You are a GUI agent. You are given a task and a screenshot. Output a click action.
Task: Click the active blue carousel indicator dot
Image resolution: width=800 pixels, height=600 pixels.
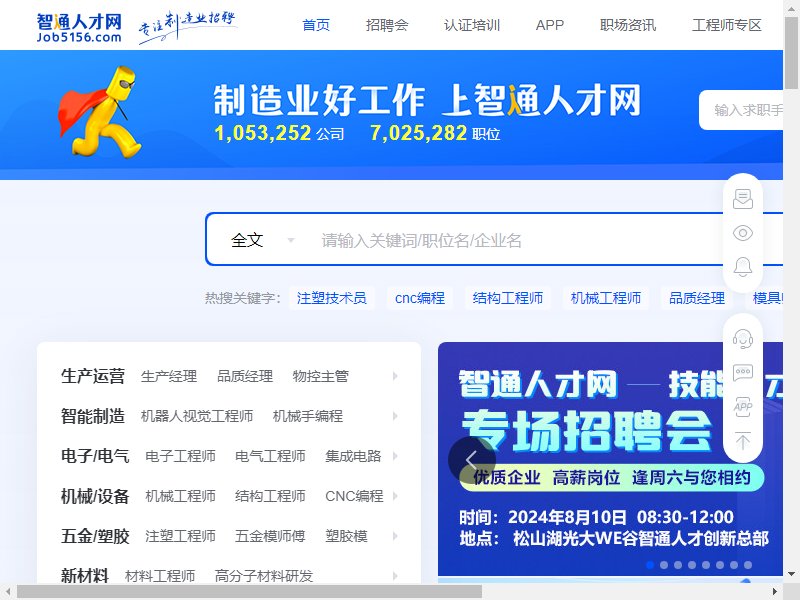click(x=650, y=565)
